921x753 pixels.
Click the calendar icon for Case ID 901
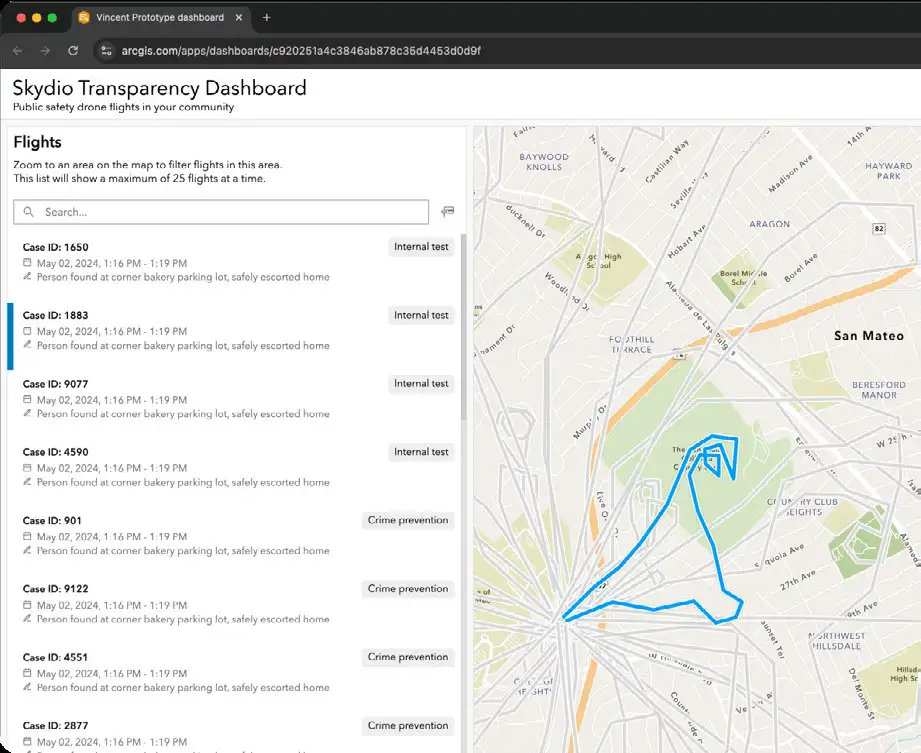pyautogui.click(x=27, y=536)
